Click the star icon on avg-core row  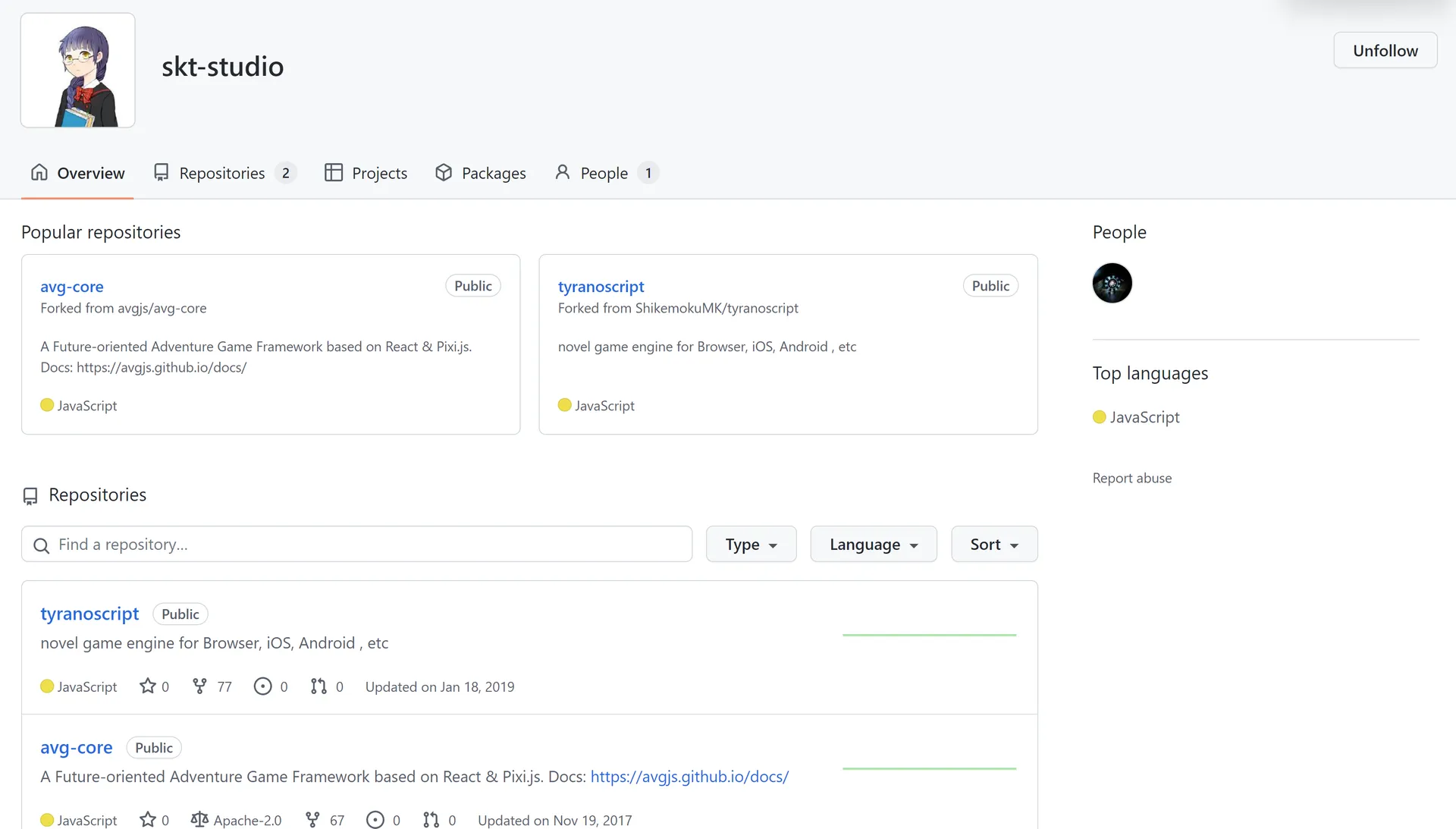pyautogui.click(x=148, y=820)
